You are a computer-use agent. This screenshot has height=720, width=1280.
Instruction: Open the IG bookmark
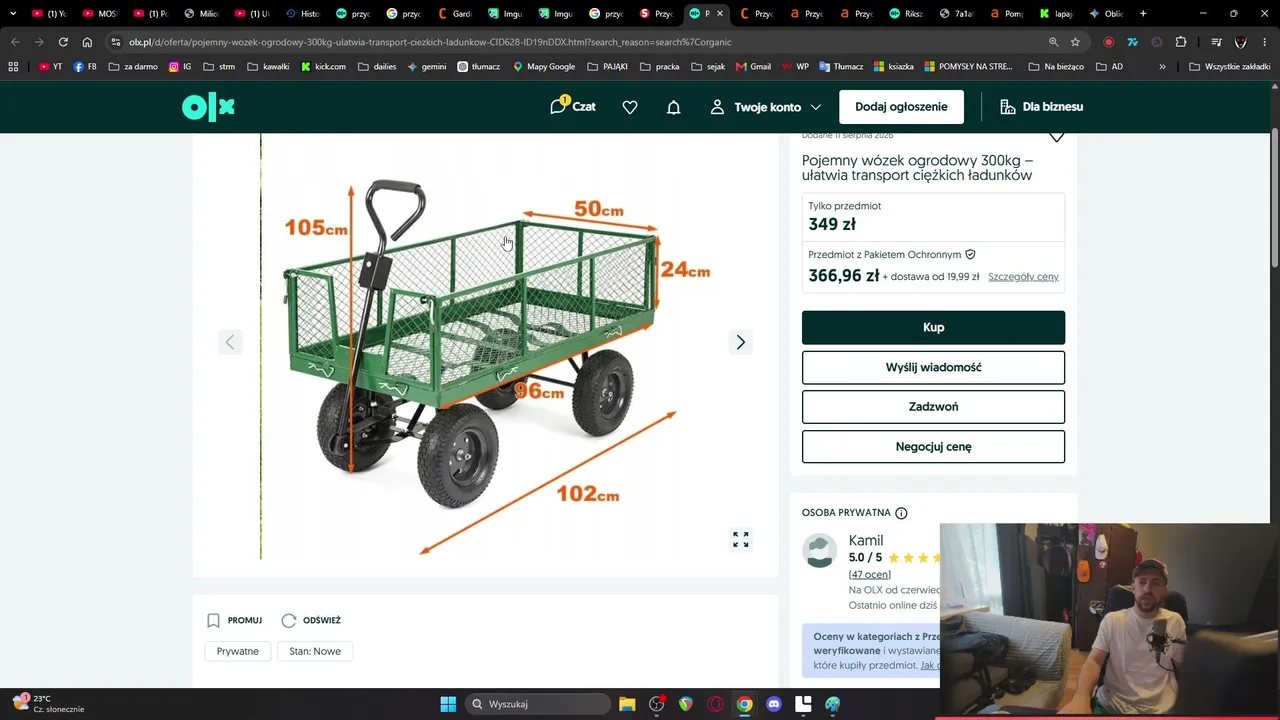(x=180, y=67)
